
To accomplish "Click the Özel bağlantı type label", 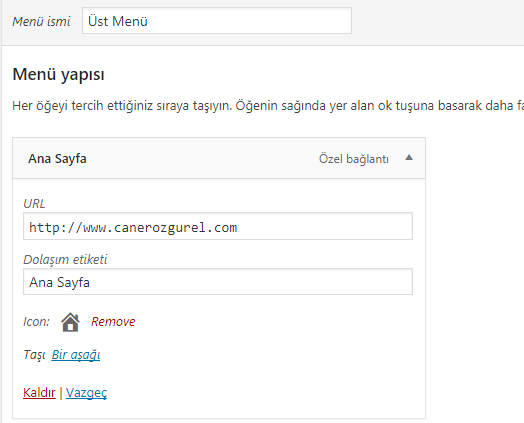I will click(x=354, y=159).
